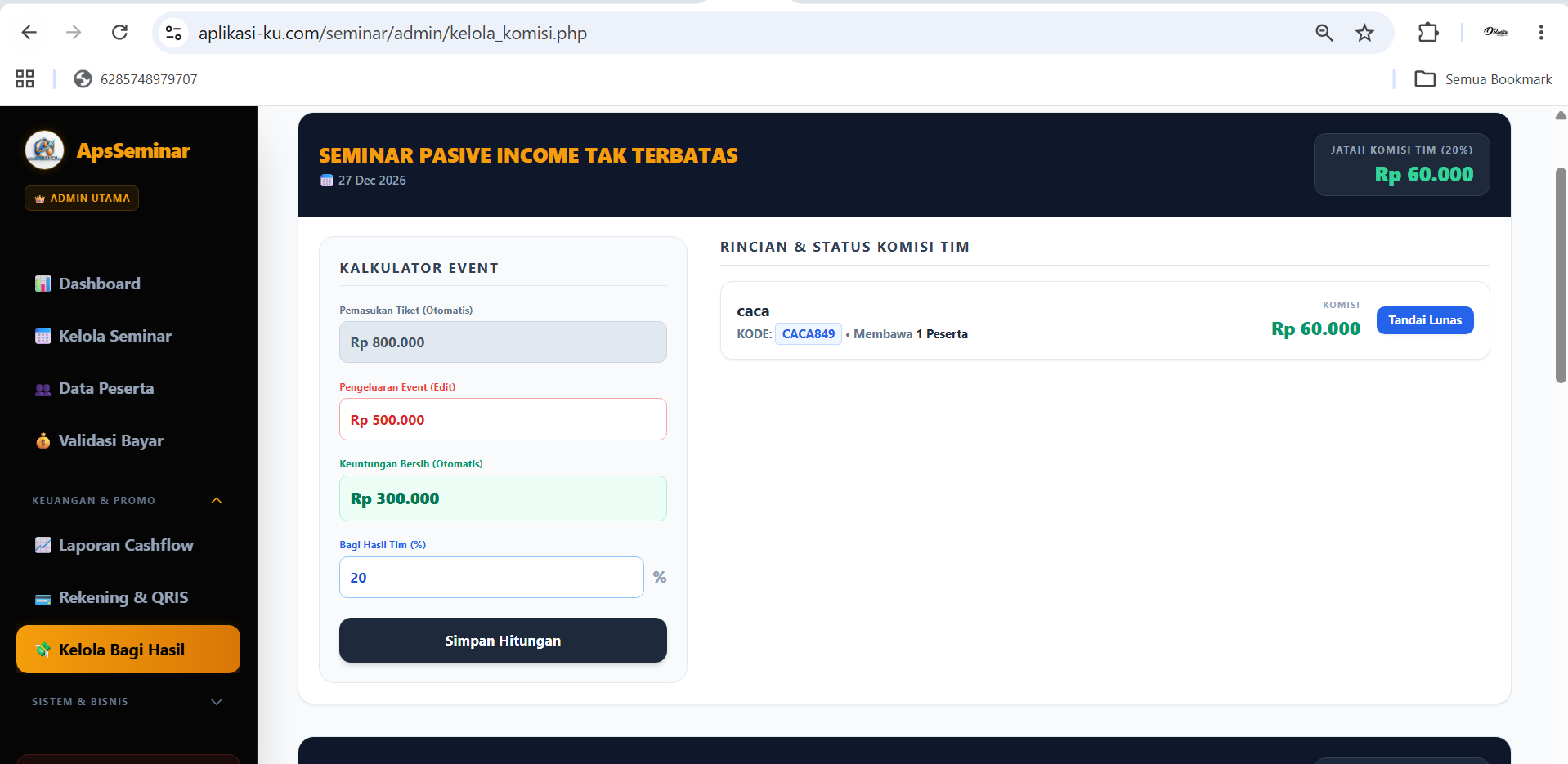Image resolution: width=1568 pixels, height=764 pixels.
Task: Click the scrollbar up arrow
Action: click(x=1561, y=115)
